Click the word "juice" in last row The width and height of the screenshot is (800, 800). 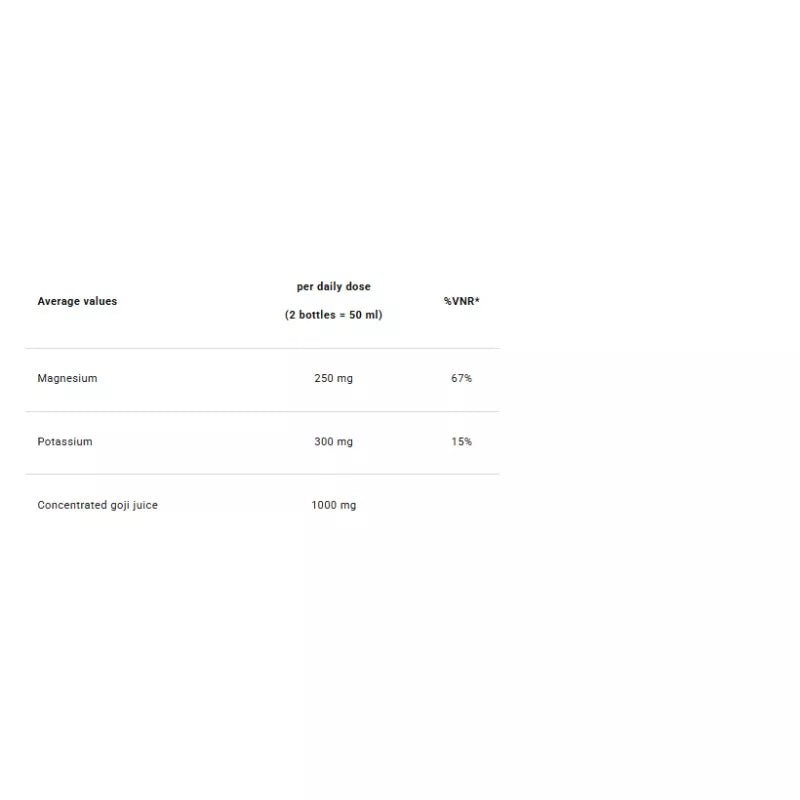145,505
